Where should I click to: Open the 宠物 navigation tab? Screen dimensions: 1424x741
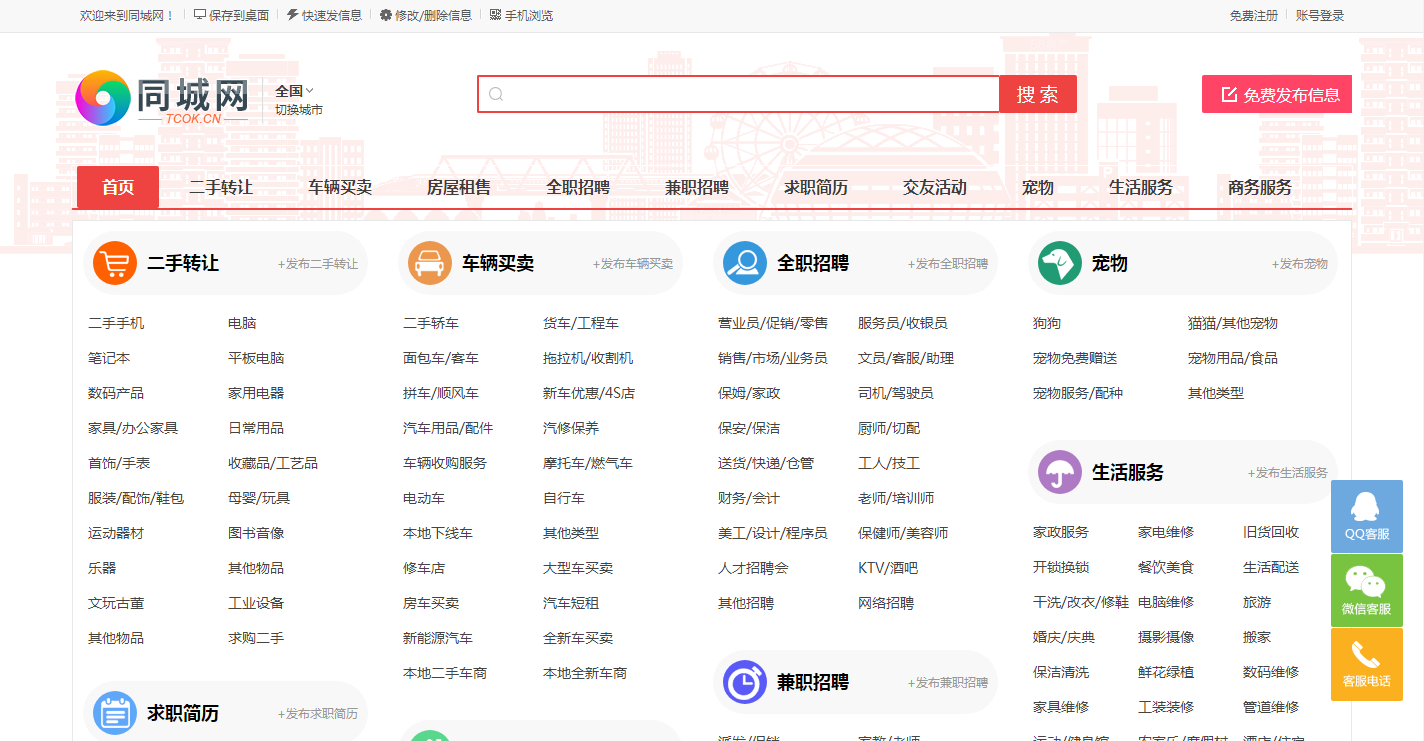[x=1038, y=187]
